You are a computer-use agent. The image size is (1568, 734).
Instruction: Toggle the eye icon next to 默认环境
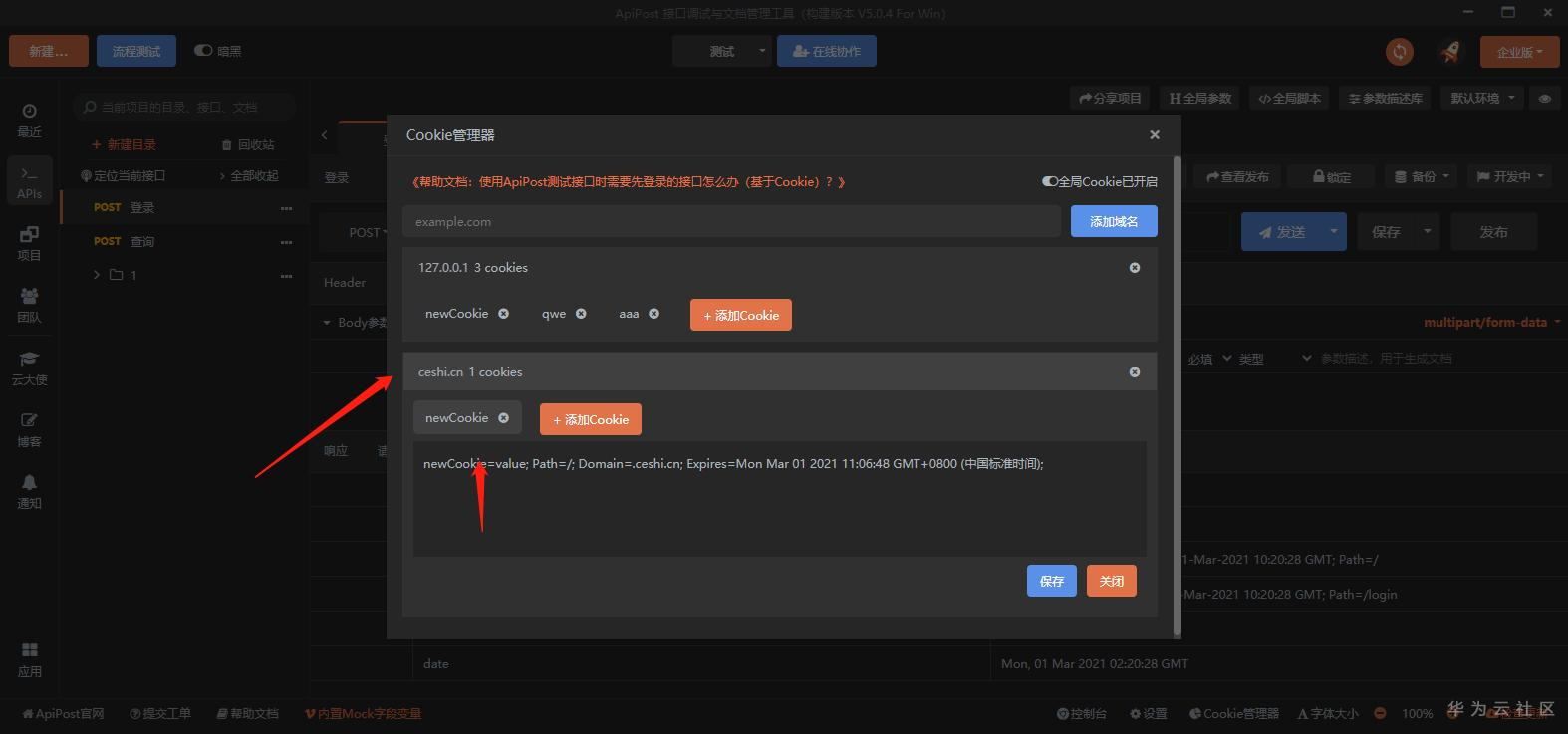click(x=1545, y=99)
